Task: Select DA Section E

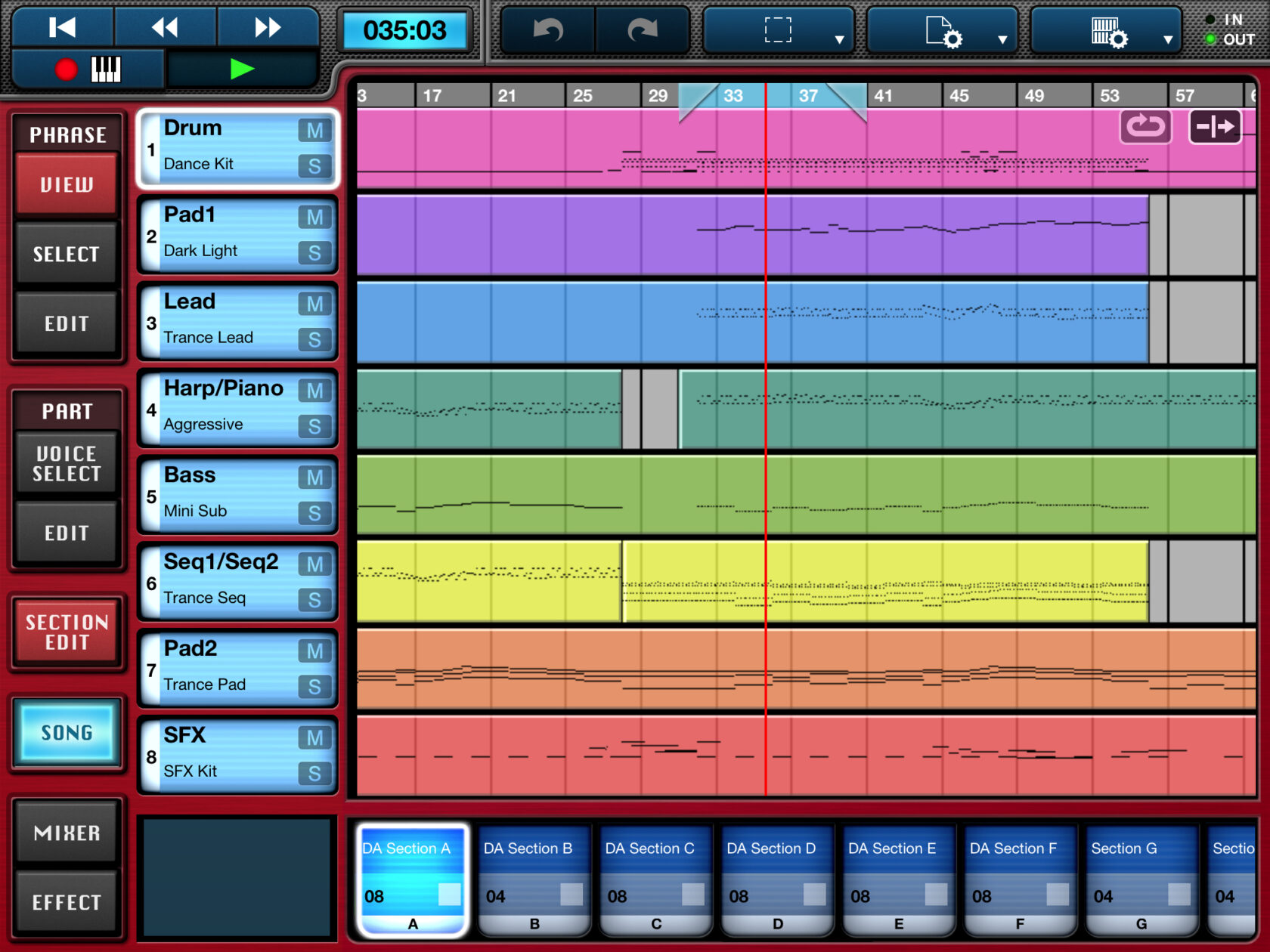Action: coord(899,880)
